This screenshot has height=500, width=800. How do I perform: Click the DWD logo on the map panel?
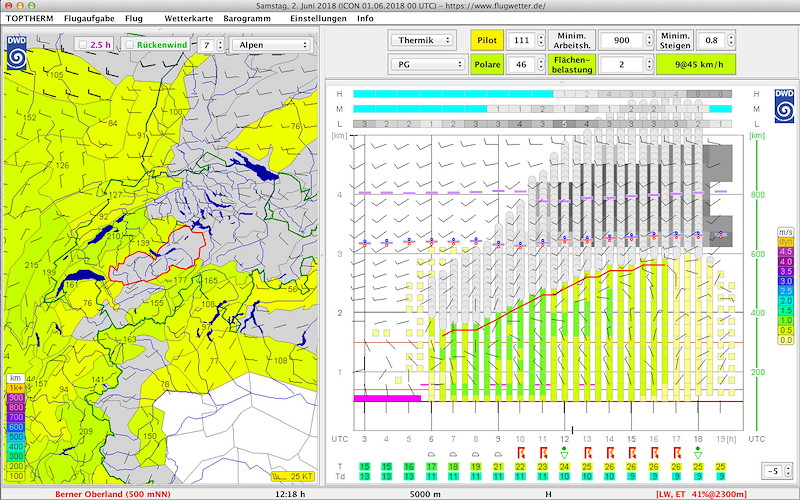pyautogui.click(x=17, y=53)
